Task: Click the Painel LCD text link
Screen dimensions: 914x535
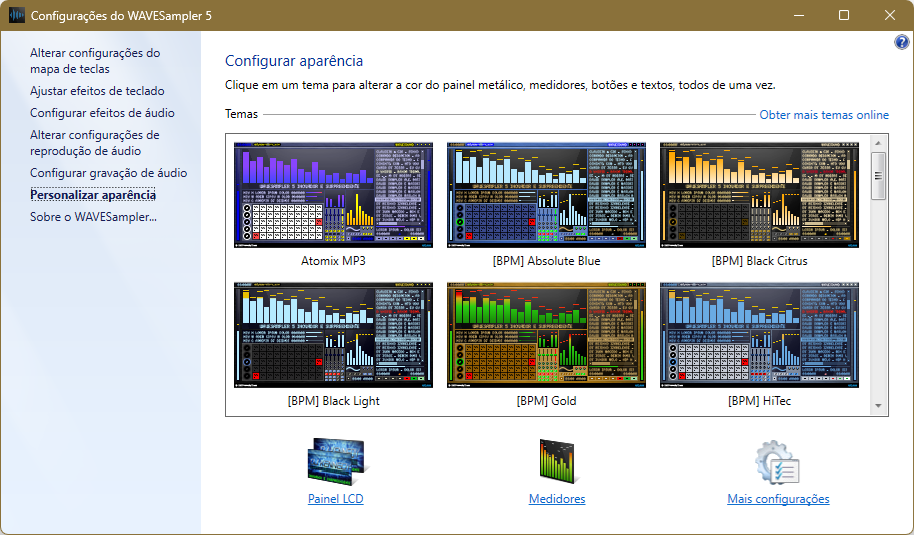Action: 336,499
